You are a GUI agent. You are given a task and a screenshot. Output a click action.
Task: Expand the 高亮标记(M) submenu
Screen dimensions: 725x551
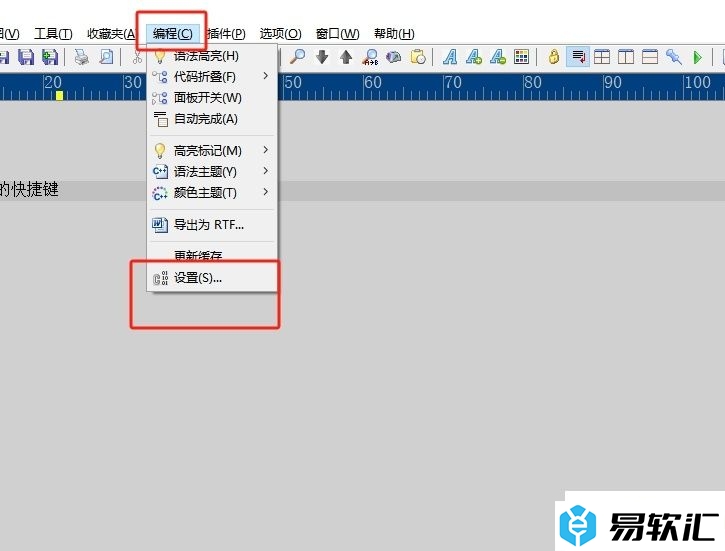(212, 150)
